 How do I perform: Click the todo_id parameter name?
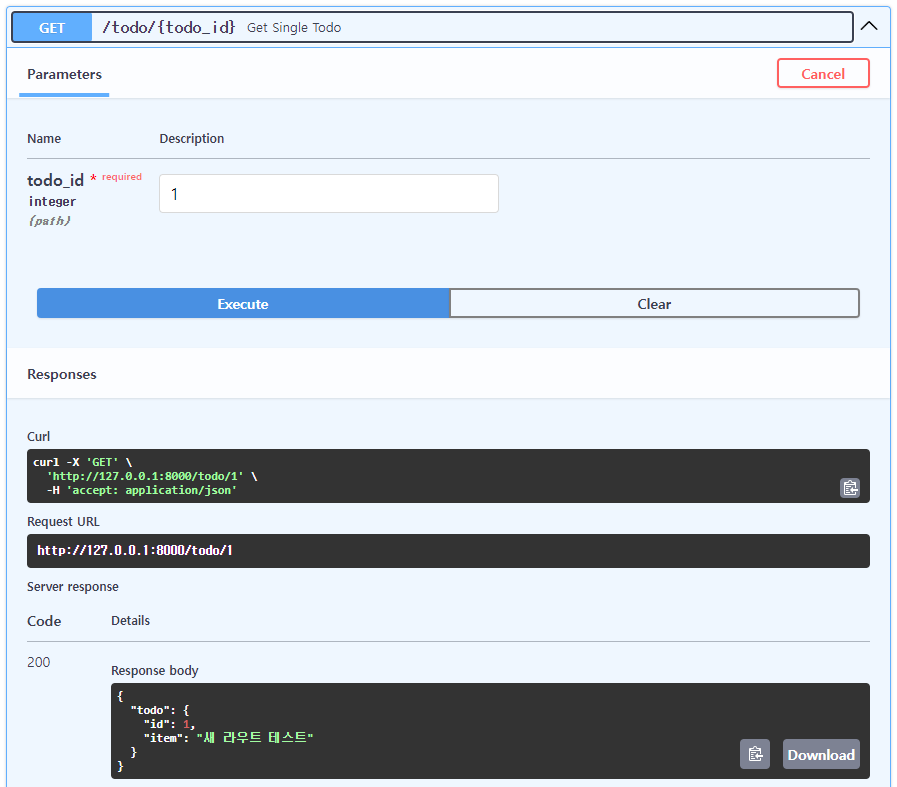(55, 180)
